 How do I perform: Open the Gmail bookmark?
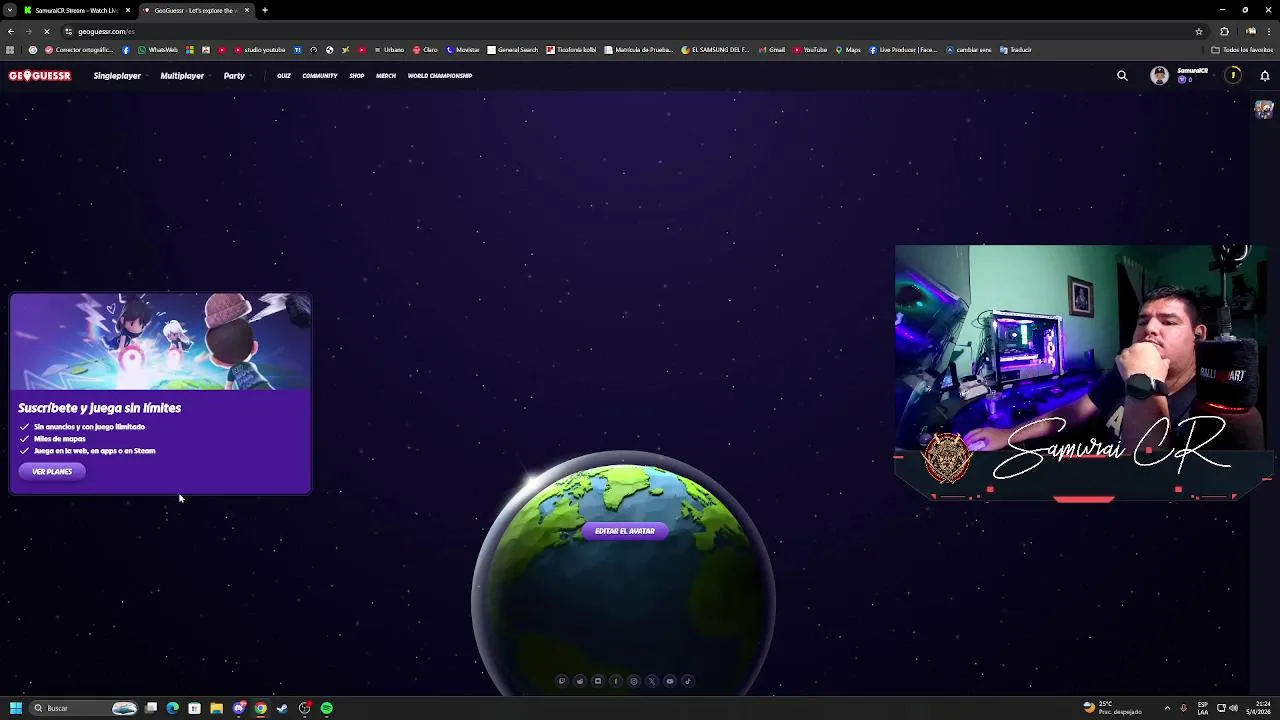click(x=772, y=50)
